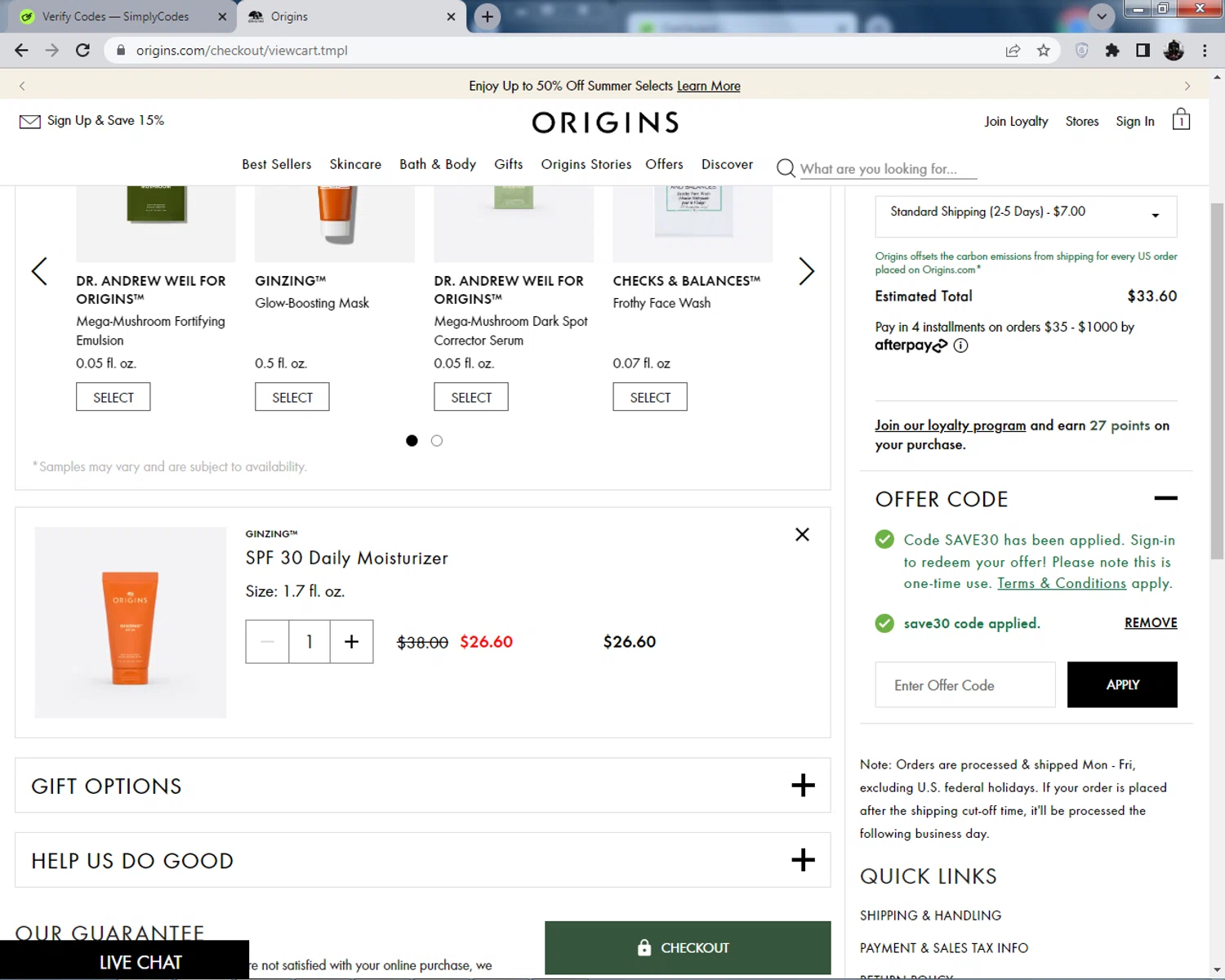Click the search magnifier icon
The height and width of the screenshot is (980, 1225).
[786, 168]
